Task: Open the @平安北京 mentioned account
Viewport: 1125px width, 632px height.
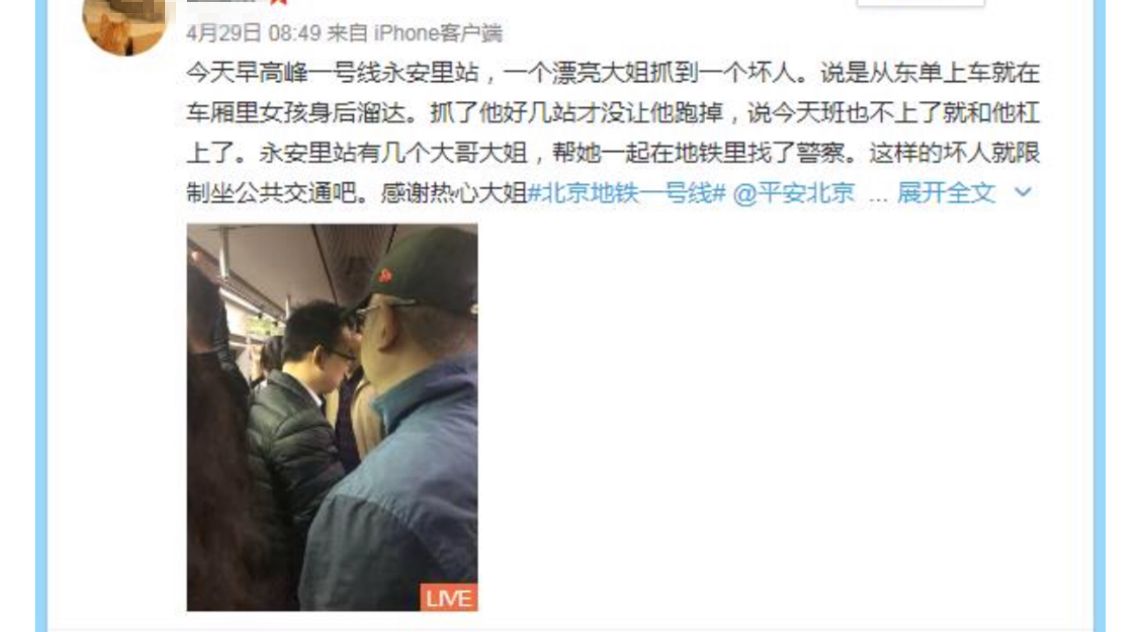Action: pos(794,192)
